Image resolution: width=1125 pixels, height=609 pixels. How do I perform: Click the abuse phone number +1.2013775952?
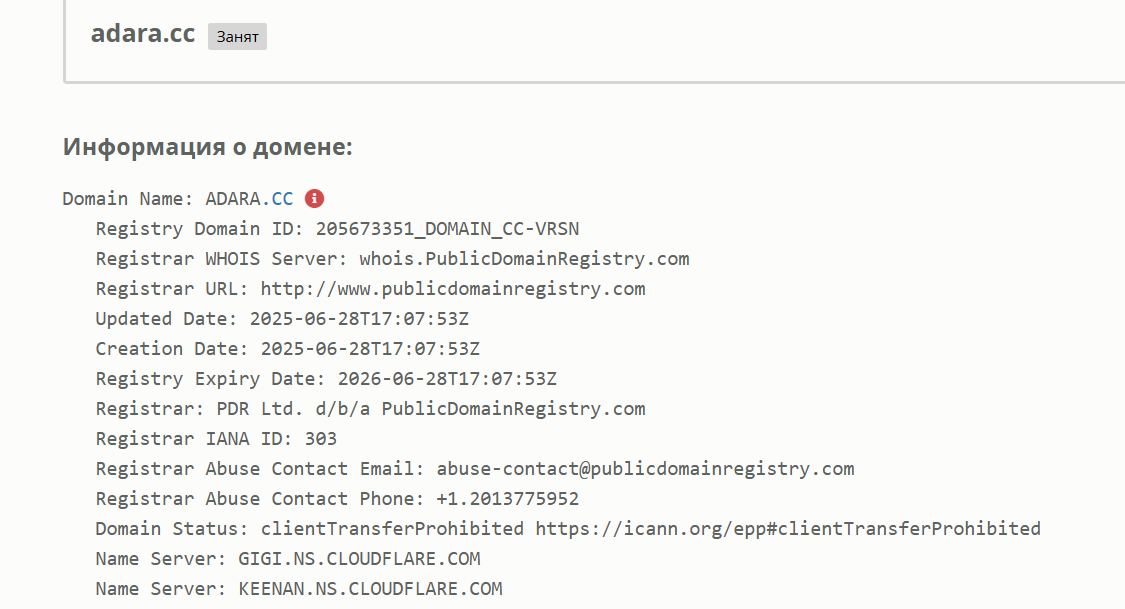pos(507,499)
